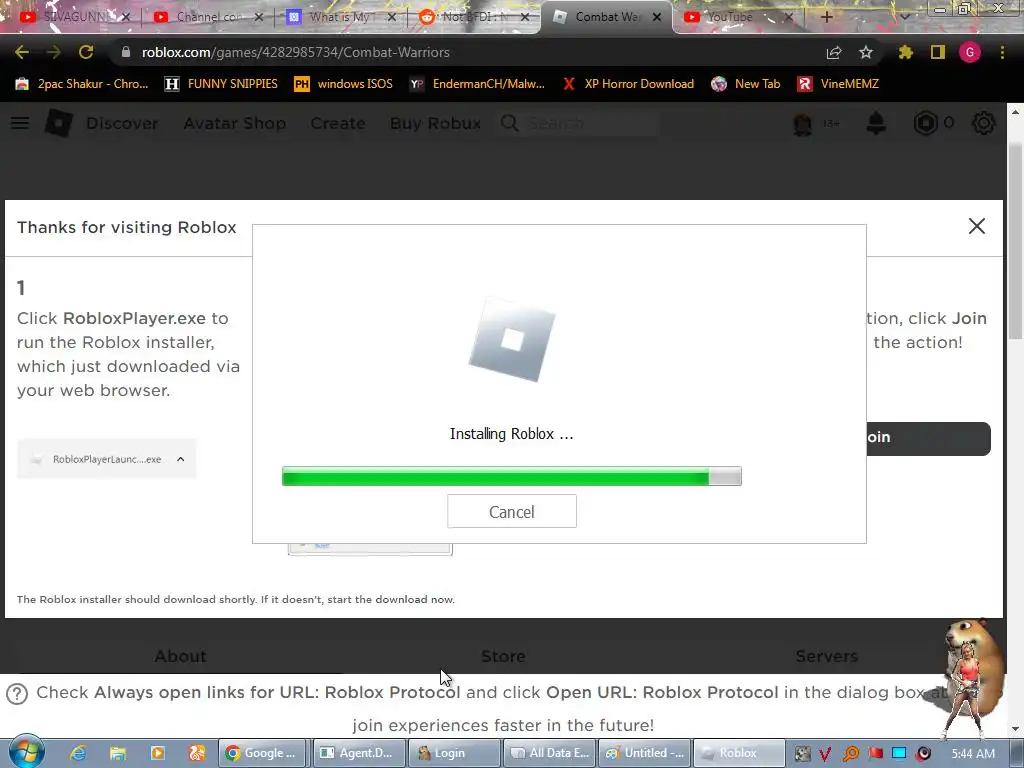The width and height of the screenshot is (1024, 768).
Task: Open the XP Horror Download bookmark
Action: (628, 84)
